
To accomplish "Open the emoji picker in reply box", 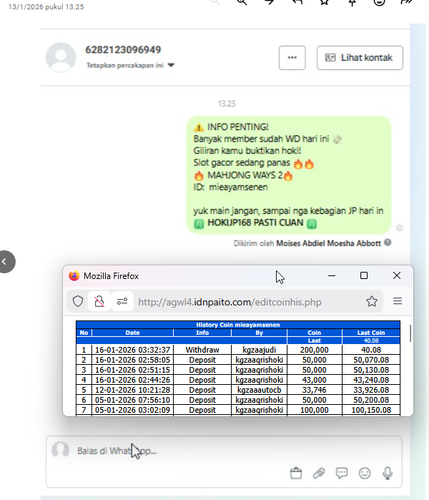I will pos(365,473).
